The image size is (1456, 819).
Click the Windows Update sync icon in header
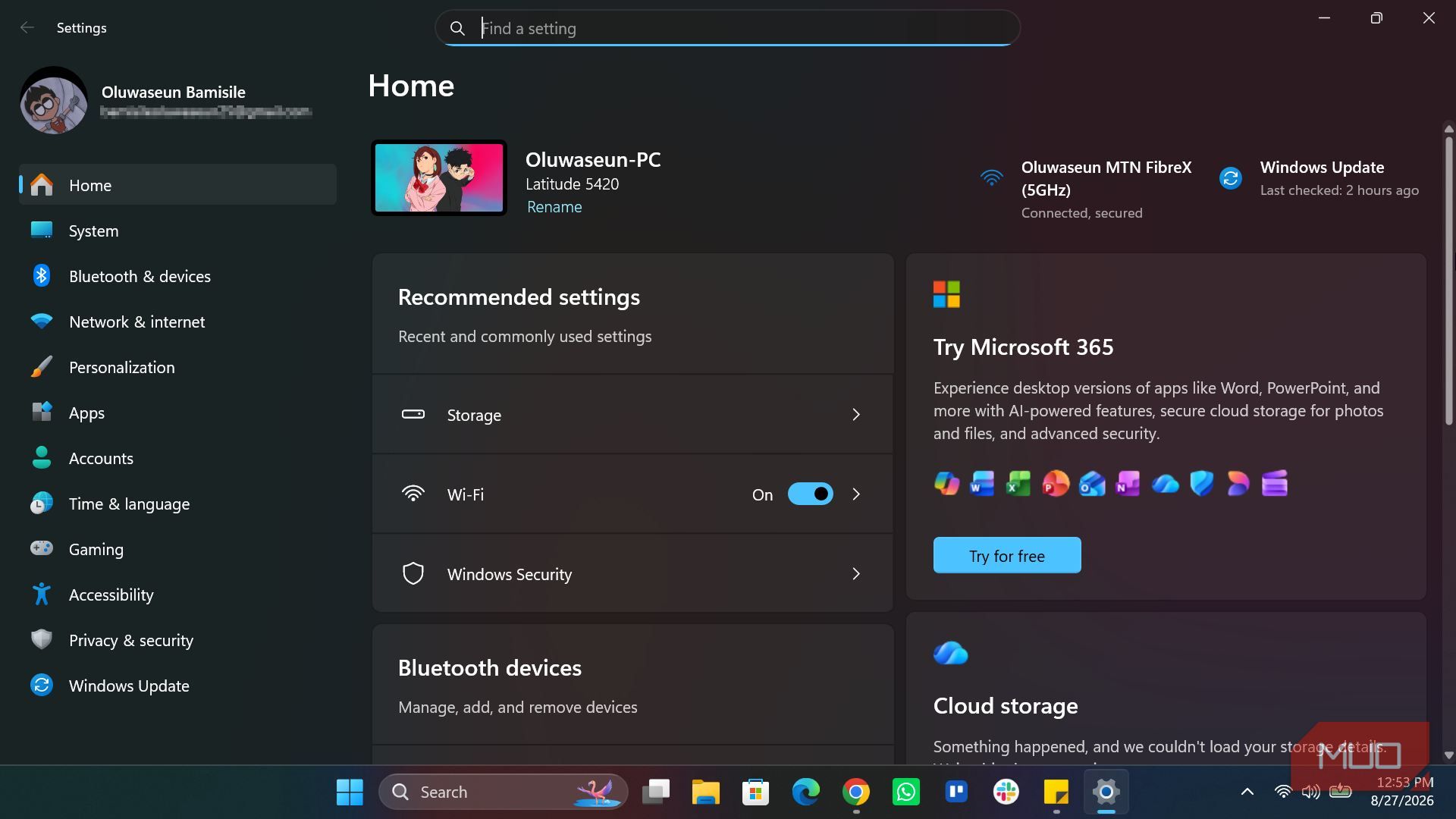click(1230, 178)
